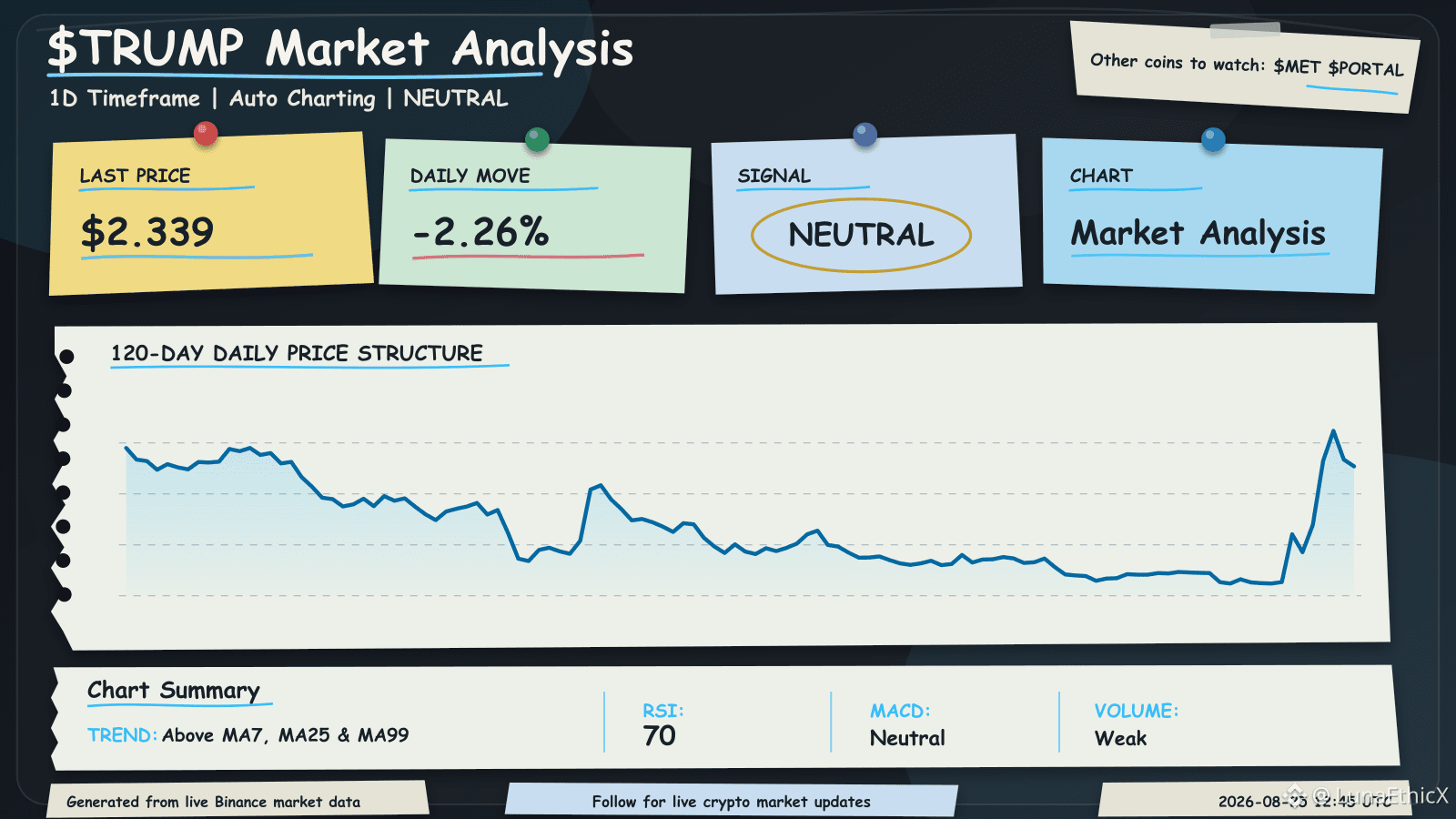Click the "LAST PRICE" heading

click(136, 176)
